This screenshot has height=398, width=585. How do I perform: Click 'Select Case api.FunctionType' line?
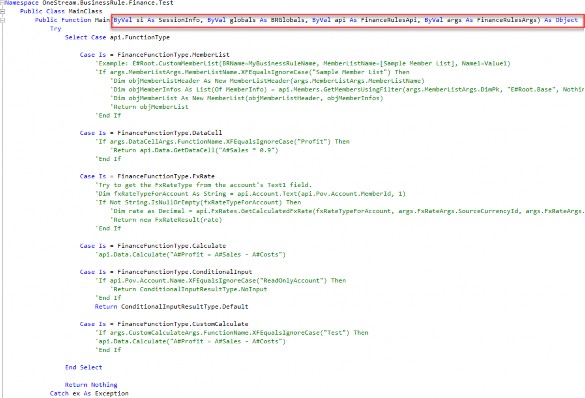[x=117, y=37]
